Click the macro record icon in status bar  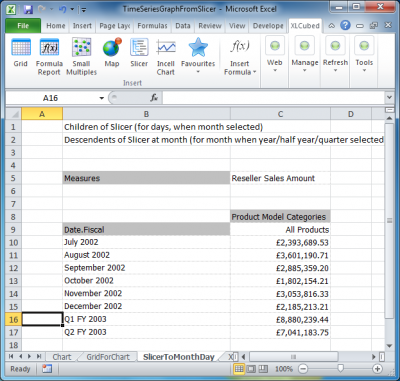point(47,369)
